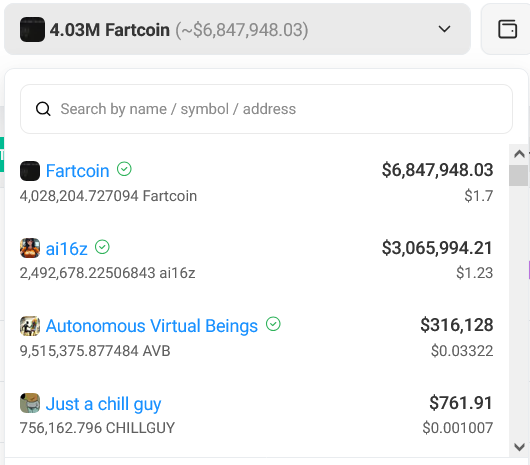Click the $0.03322 AVB price
Image resolution: width=530 pixels, height=465 pixels.
click(x=462, y=351)
